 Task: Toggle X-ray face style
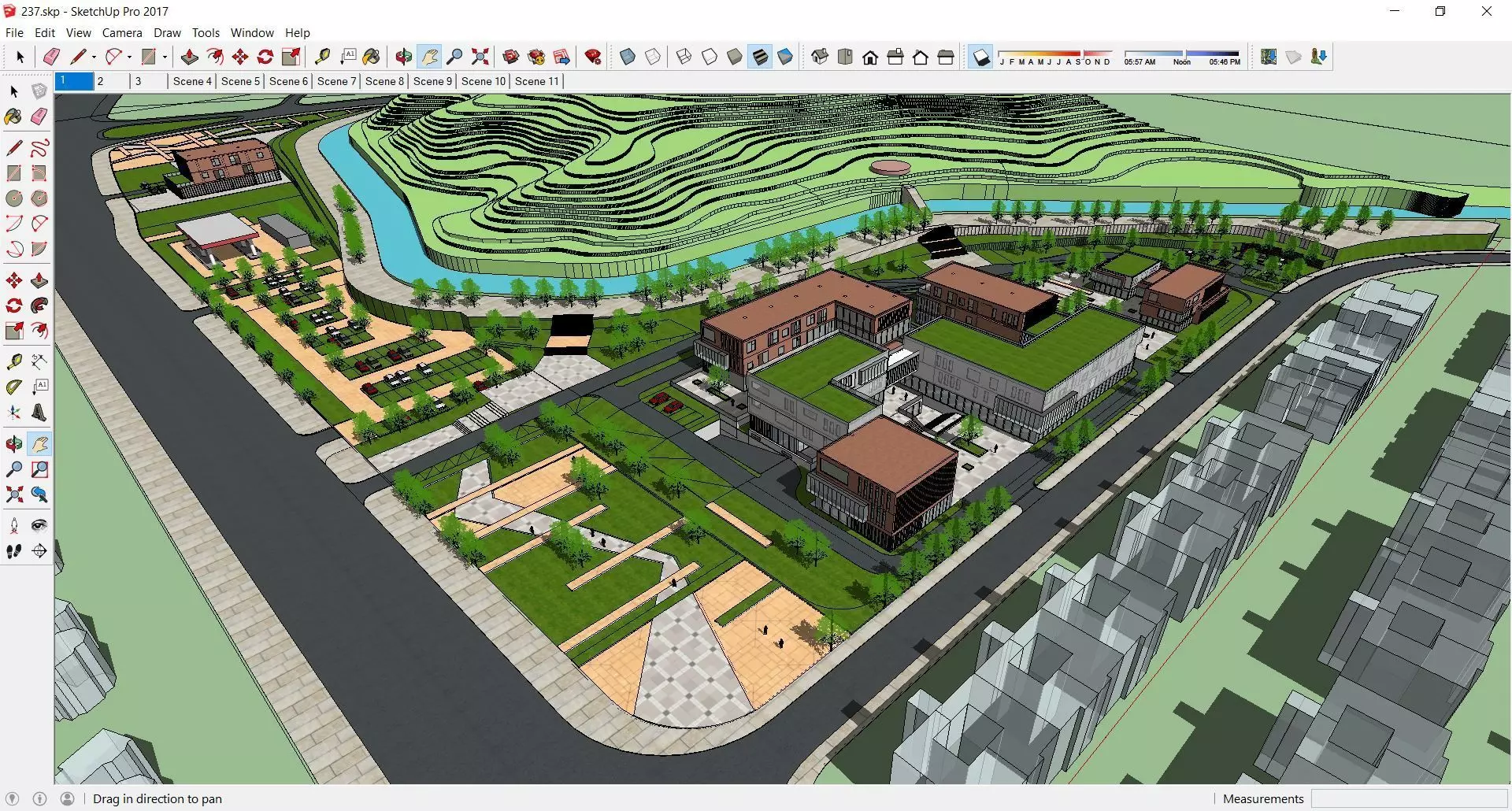pos(628,57)
